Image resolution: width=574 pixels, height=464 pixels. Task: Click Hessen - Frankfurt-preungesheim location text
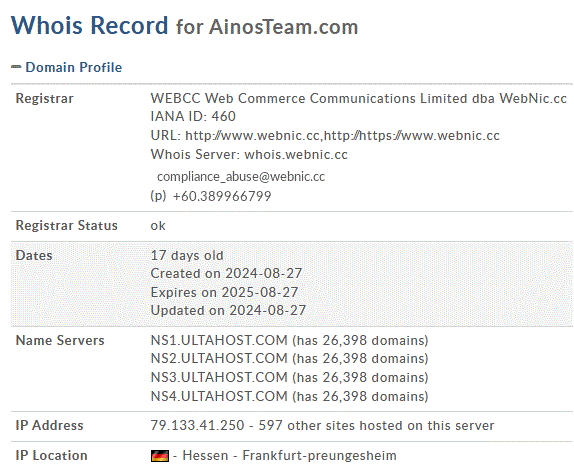click(290, 456)
